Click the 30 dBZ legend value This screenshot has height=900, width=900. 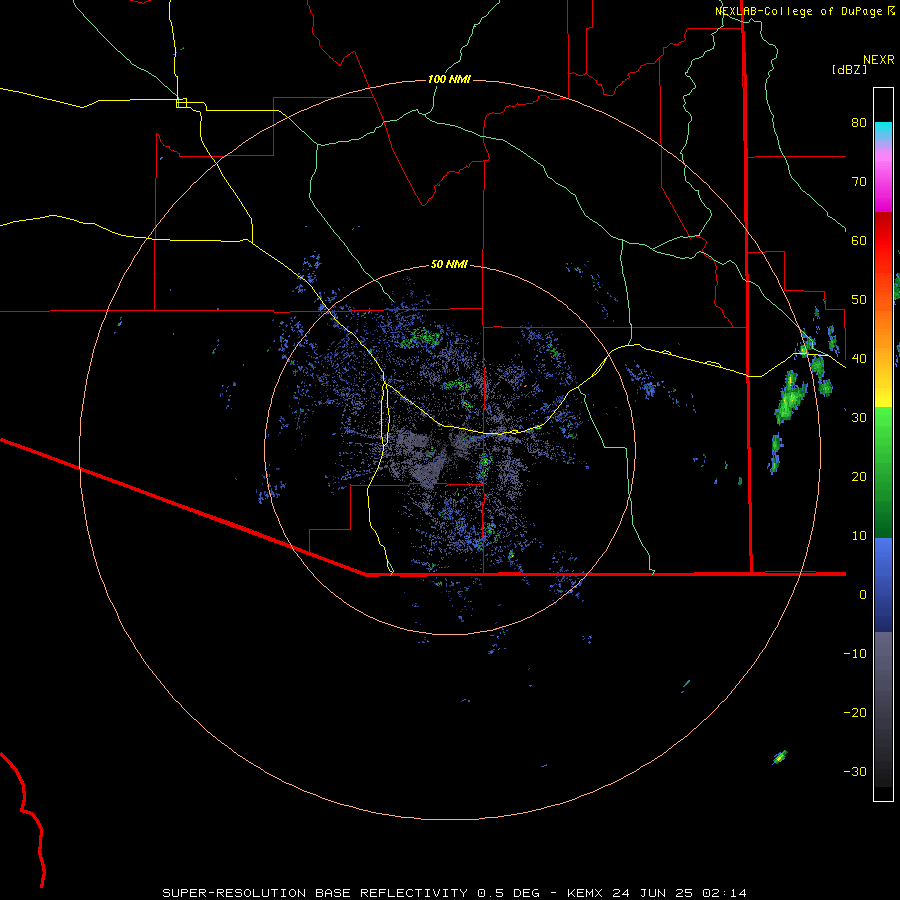(x=859, y=418)
